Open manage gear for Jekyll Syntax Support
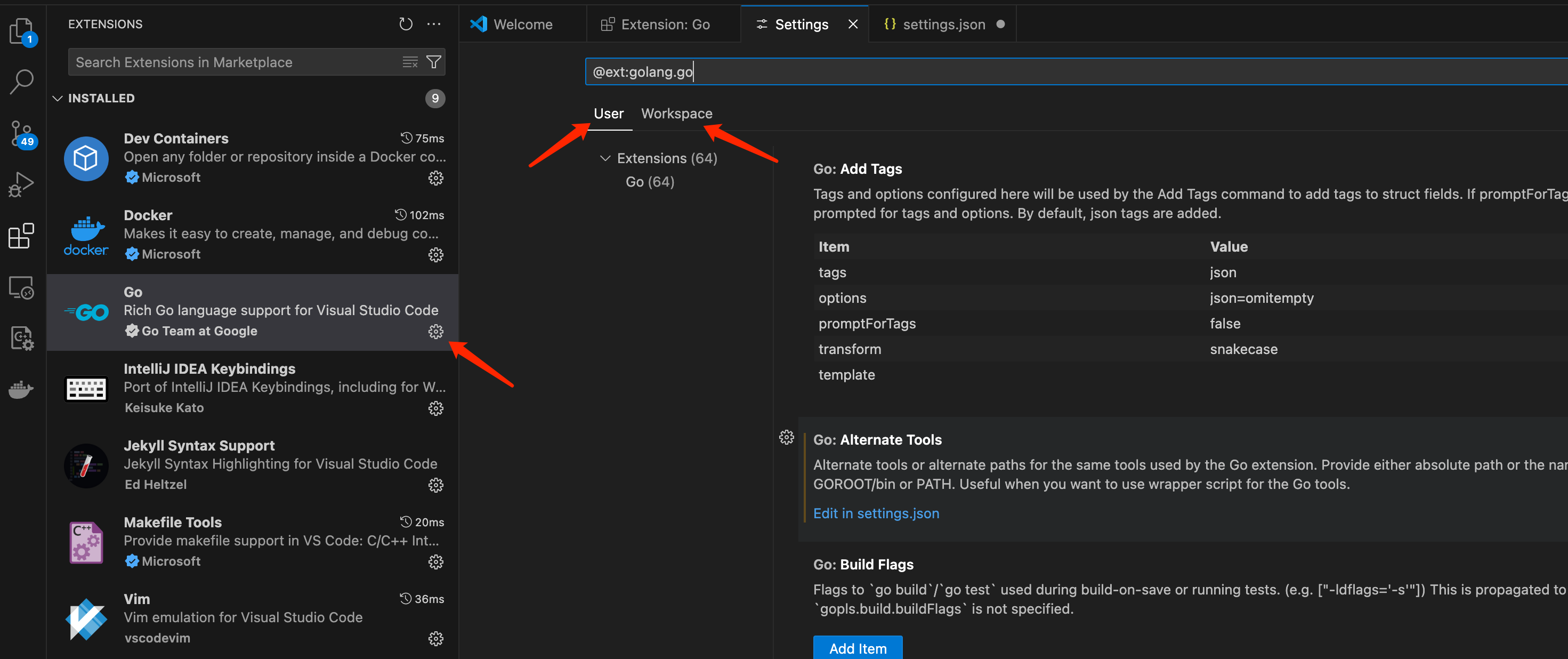Image resolution: width=1568 pixels, height=659 pixels. [436, 485]
